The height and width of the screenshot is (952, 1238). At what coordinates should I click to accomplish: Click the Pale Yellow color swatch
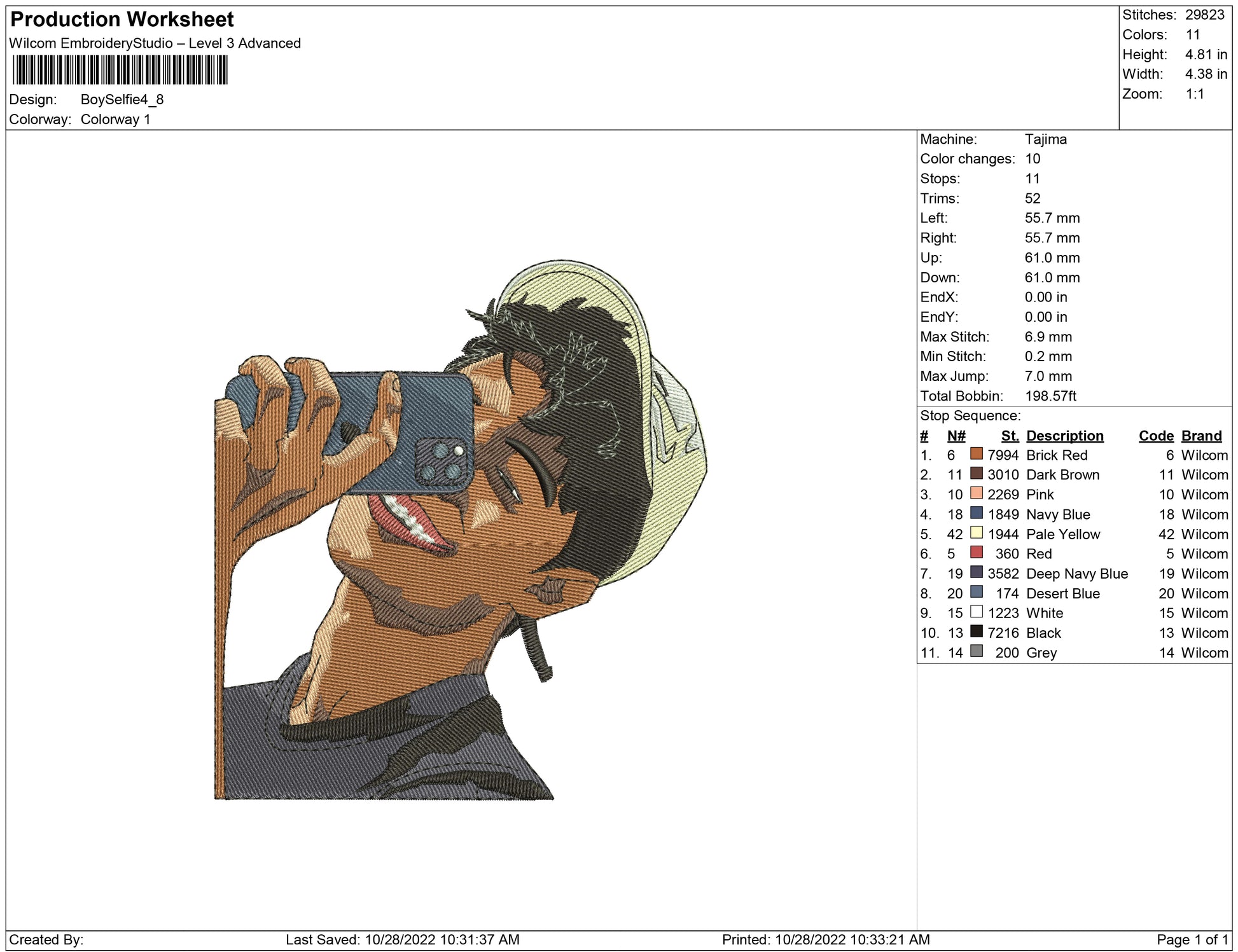[x=976, y=533]
